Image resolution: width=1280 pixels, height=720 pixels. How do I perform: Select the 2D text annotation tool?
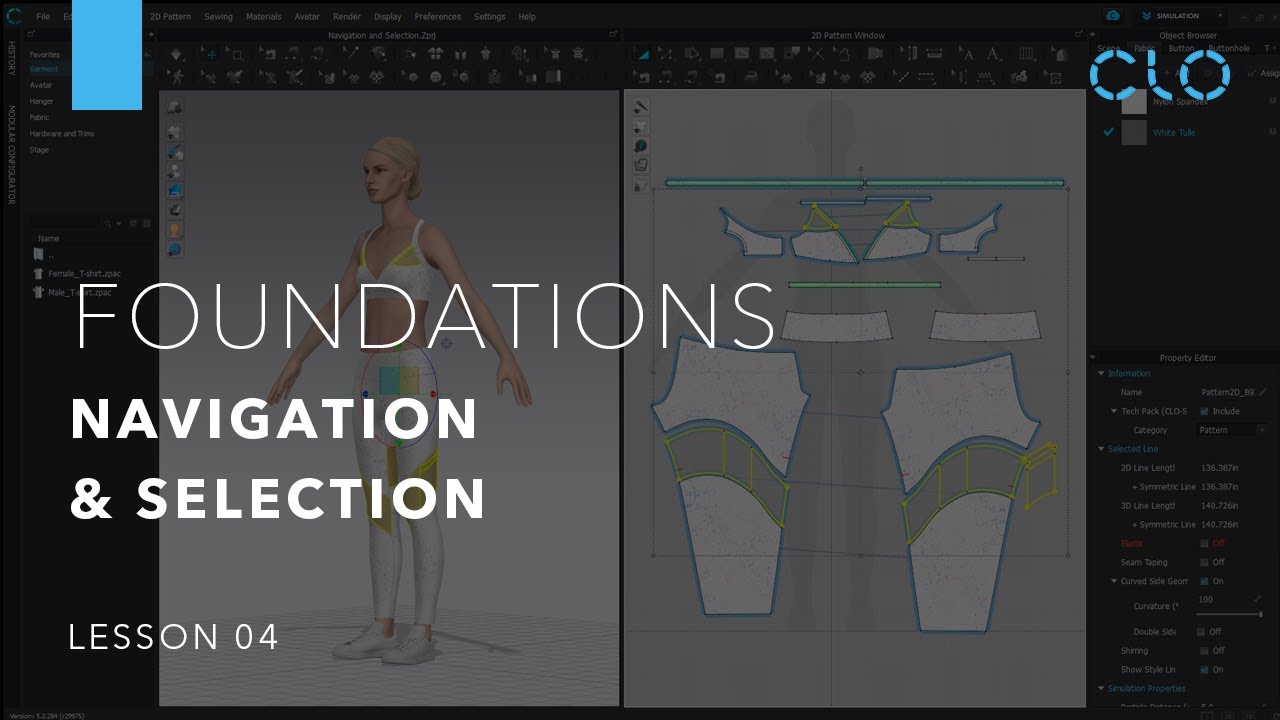tap(966, 54)
